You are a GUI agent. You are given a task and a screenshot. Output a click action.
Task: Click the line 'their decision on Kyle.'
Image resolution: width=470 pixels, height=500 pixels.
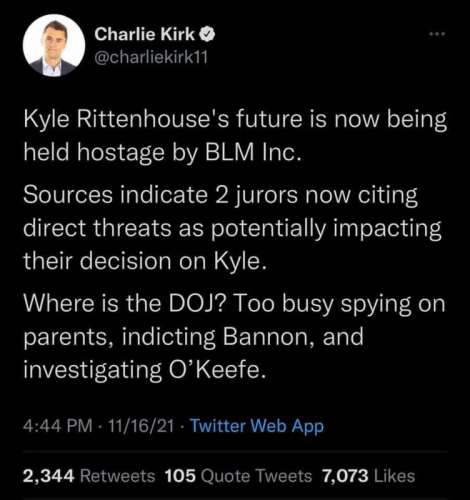tap(145, 261)
